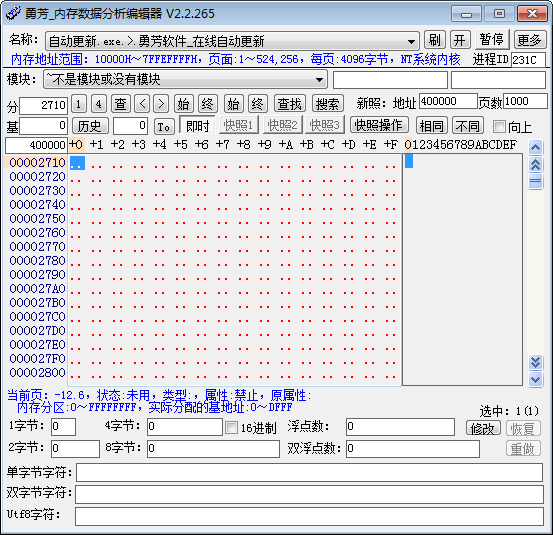The height and width of the screenshot is (535, 553).
Task: Click the highlighted first byte cell
Action: (x=77, y=163)
